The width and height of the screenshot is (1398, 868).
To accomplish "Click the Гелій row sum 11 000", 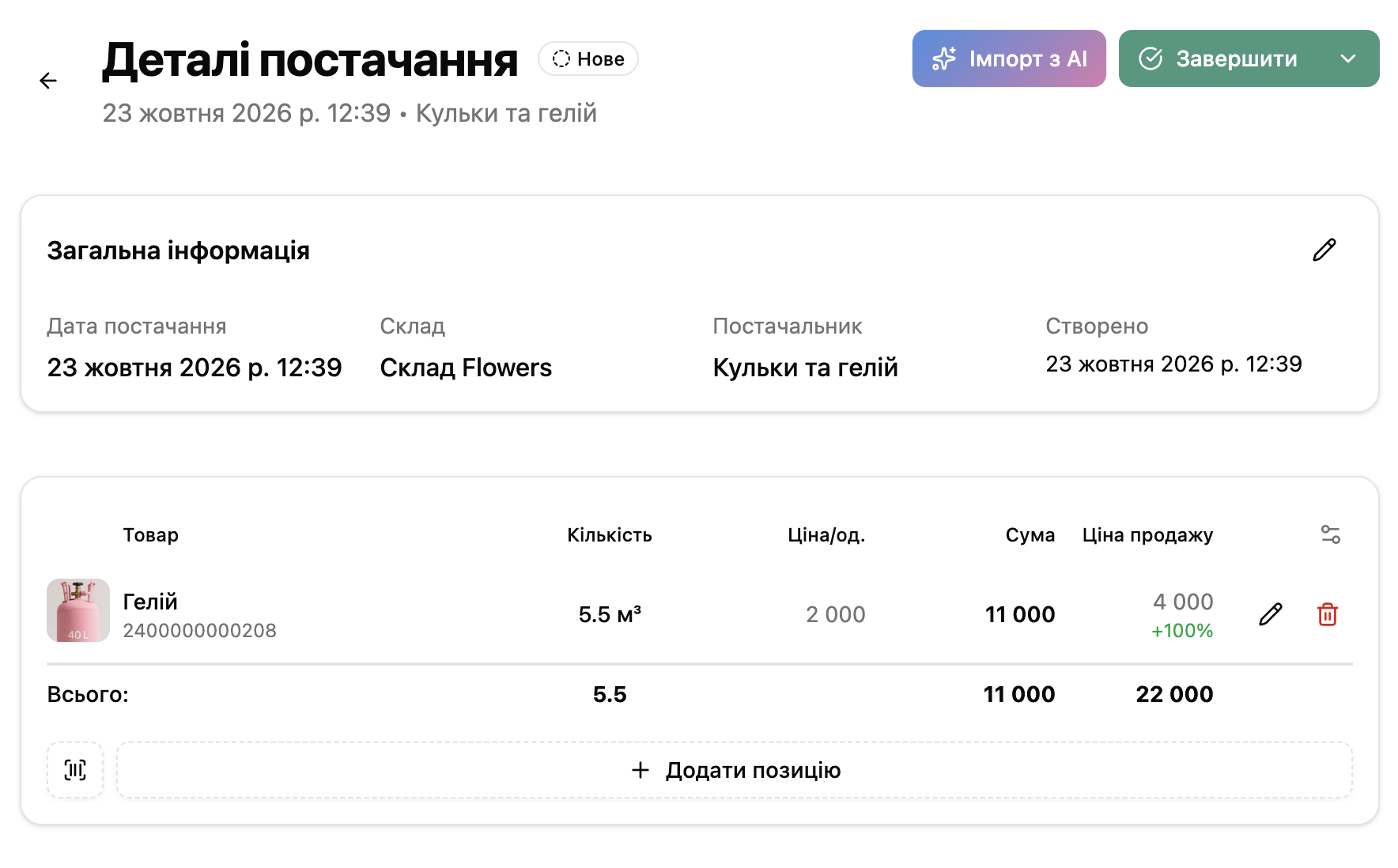I will 1020,614.
